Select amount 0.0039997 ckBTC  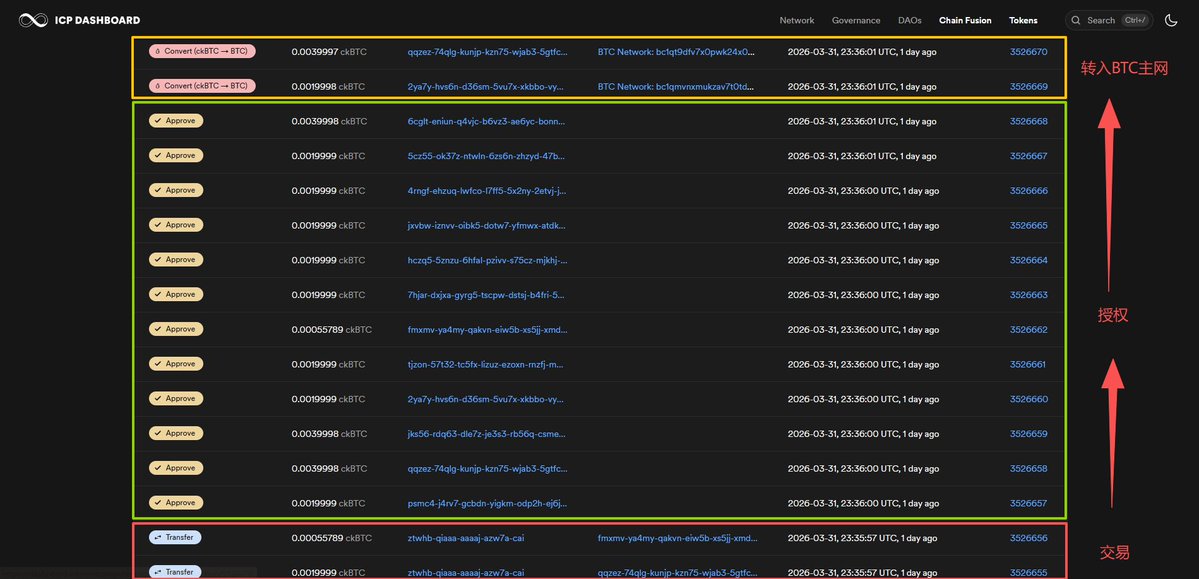[x=328, y=52]
